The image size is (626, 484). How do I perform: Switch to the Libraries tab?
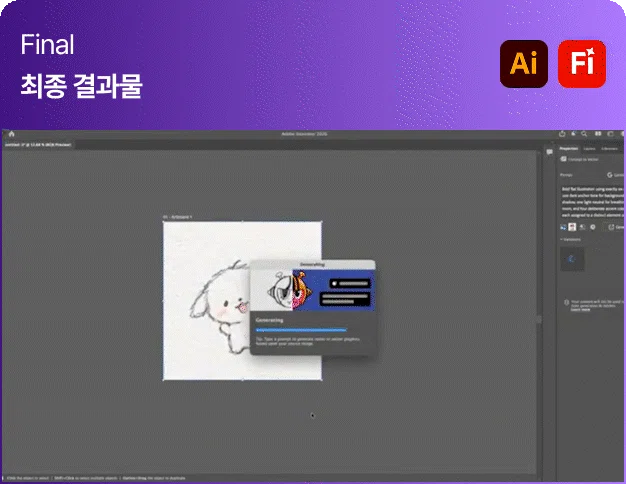(x=610, y=149)
